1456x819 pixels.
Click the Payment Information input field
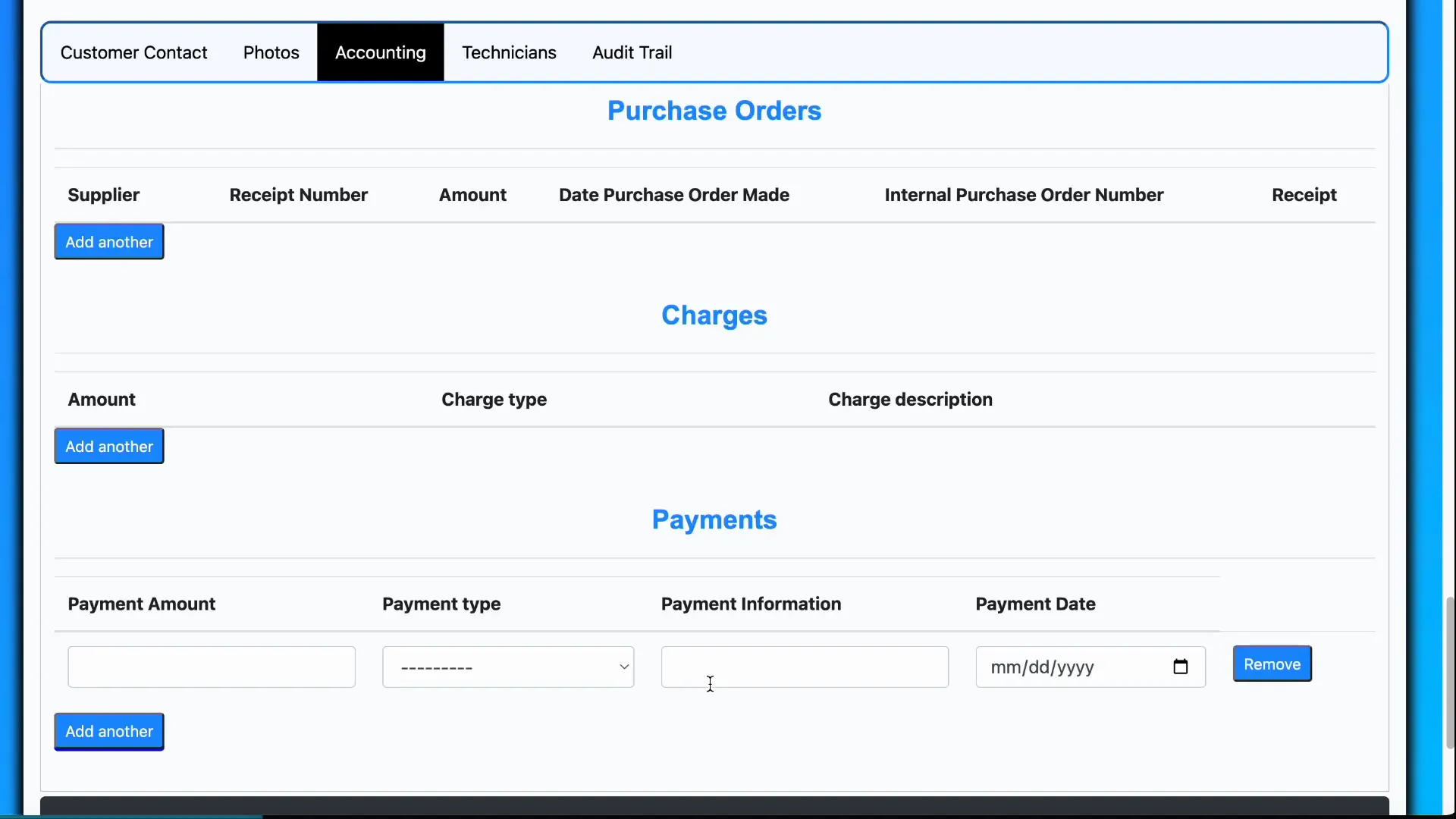(x=804, y=667)
